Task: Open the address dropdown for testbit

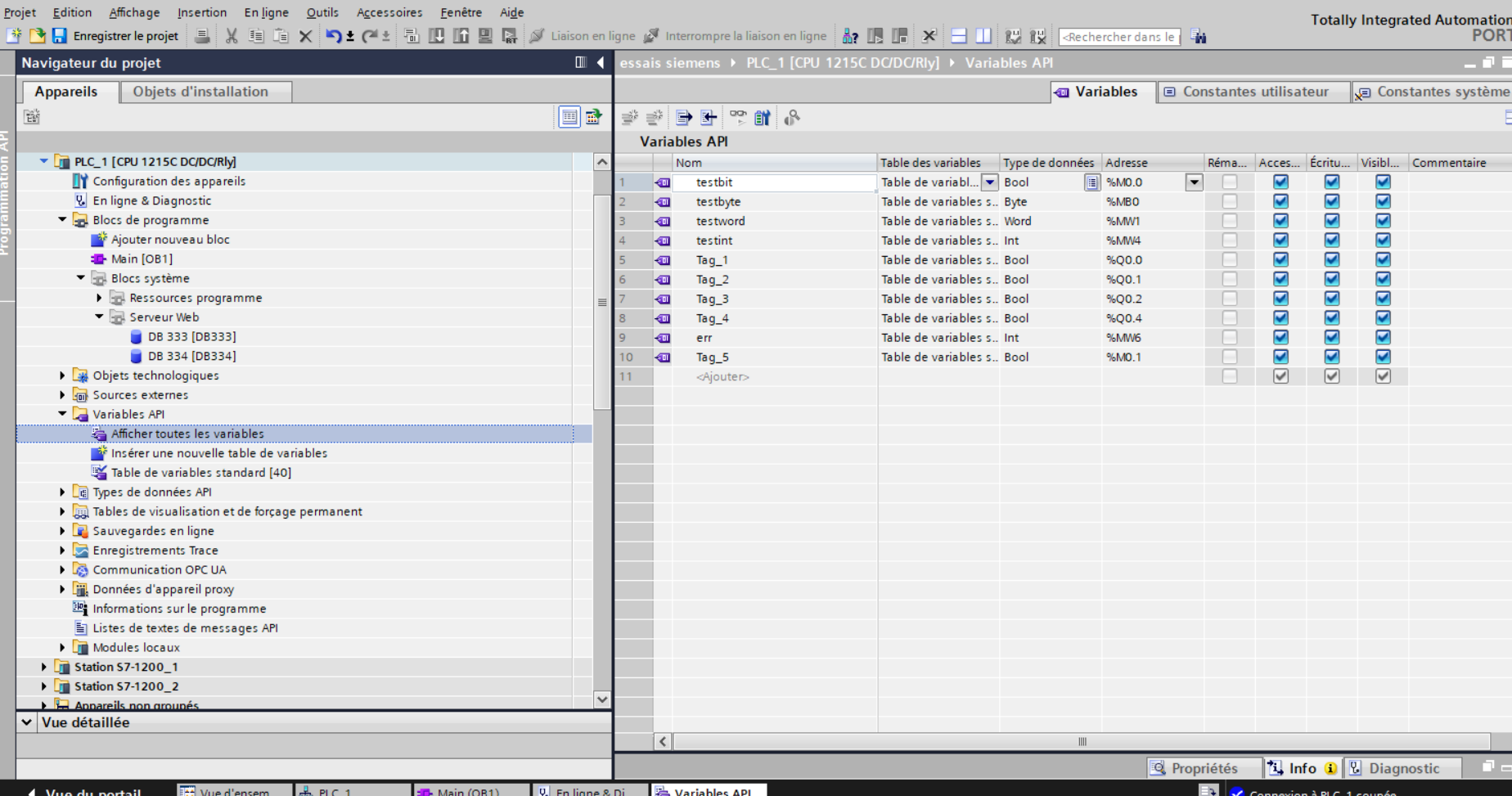Action: pos(1194,182)
